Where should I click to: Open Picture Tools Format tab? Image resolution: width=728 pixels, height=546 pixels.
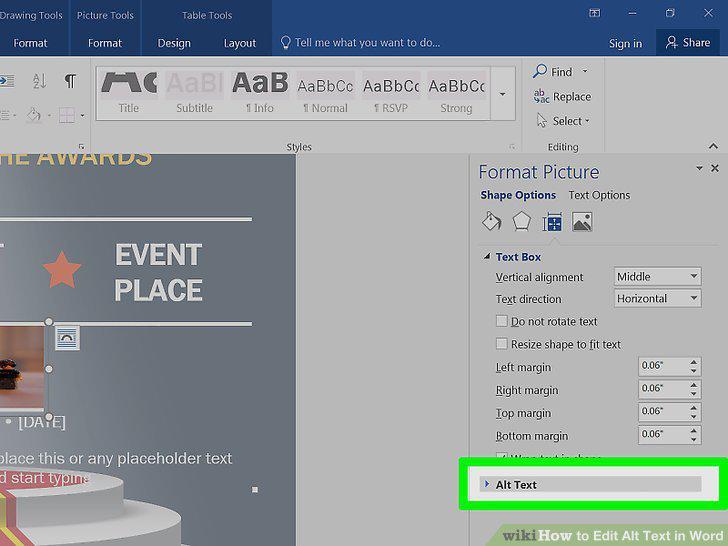[105, 43]
